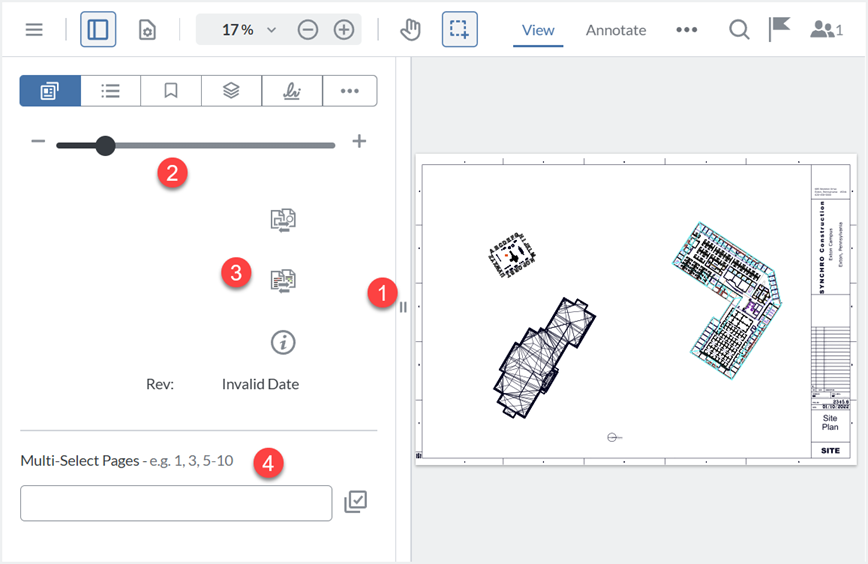Screen dimensions: 868x564
Task: Open the bookmarks panel tab
Action: 171,91
